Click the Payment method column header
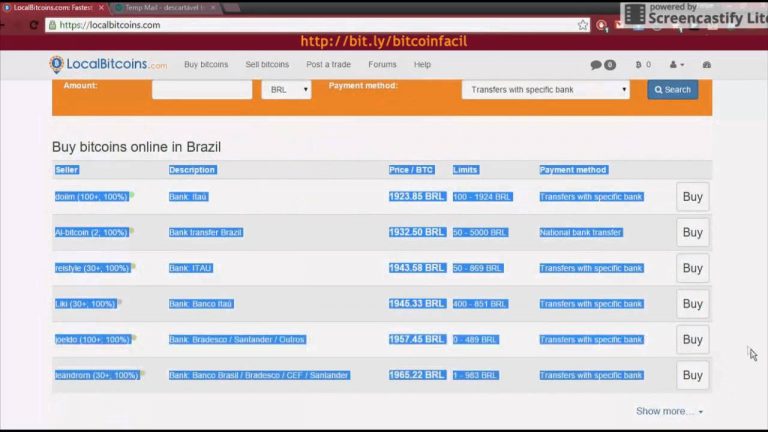 point(573,170)
